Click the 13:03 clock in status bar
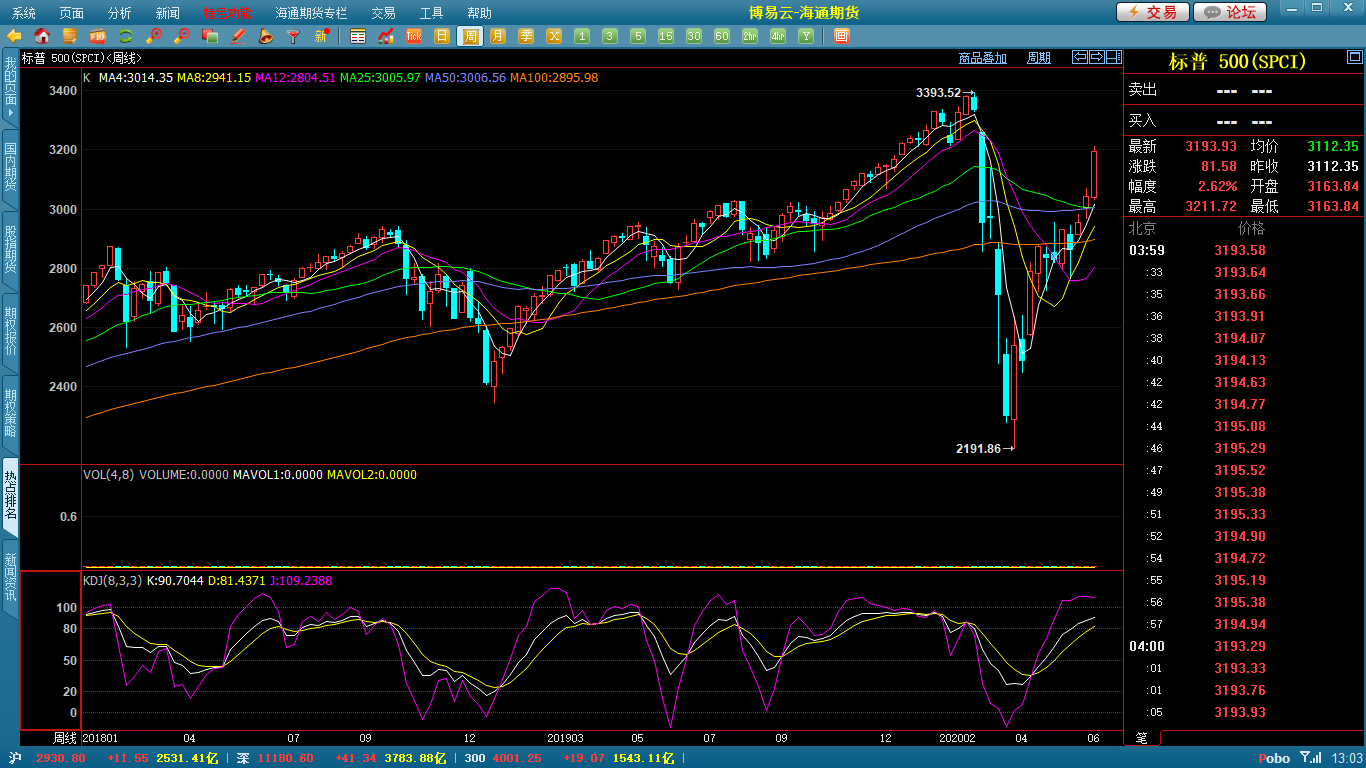Screen dimensions: 1366x768 [1347, 758]
